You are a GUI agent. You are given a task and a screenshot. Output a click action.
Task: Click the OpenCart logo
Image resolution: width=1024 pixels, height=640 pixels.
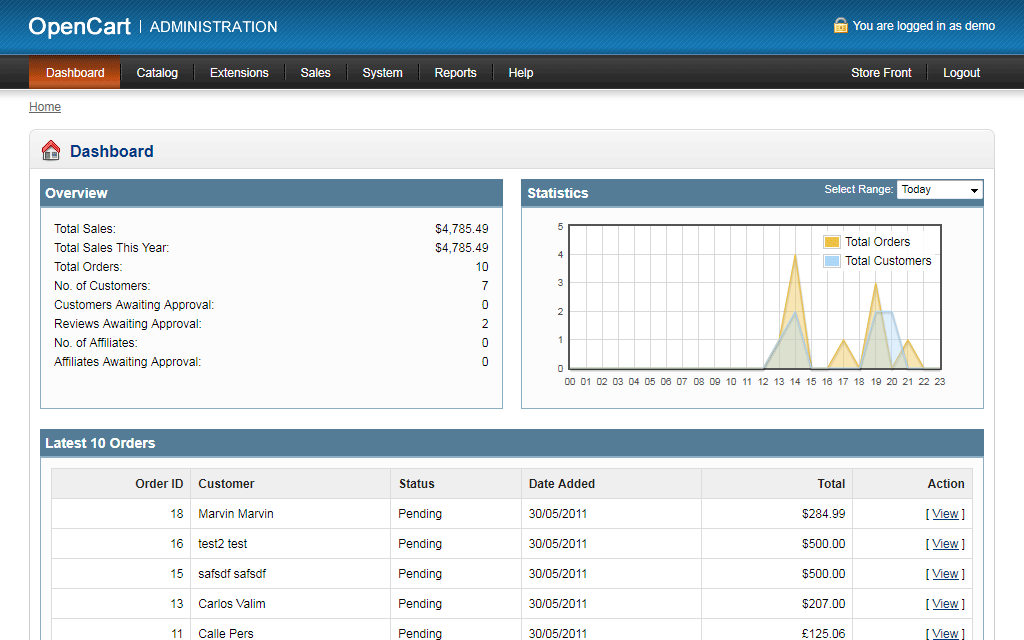click(x=80, y=27)
